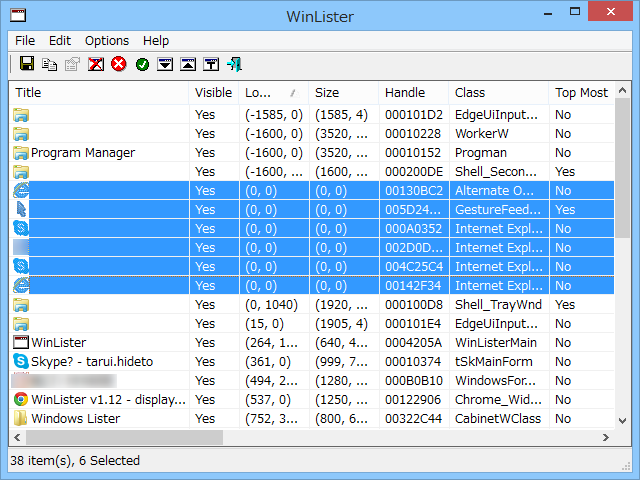This screenshot has height=480, width=640.
Task: Sort by the Top Most column header
Action: (x=581, y=93)
